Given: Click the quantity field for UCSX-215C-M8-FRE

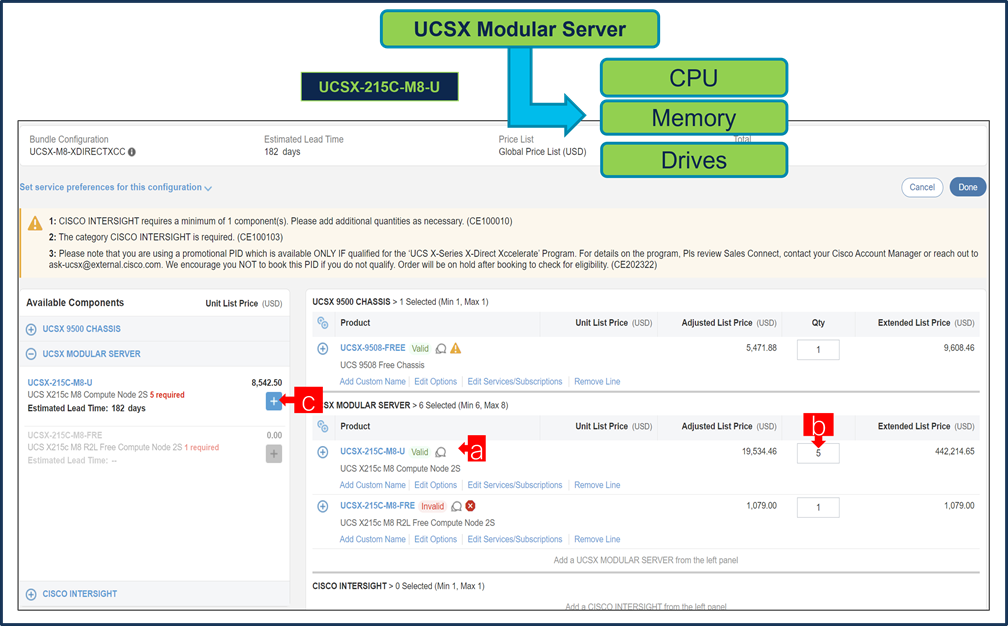Looking at the screenshot, I should pyautogui.click(x=818, y=507).
